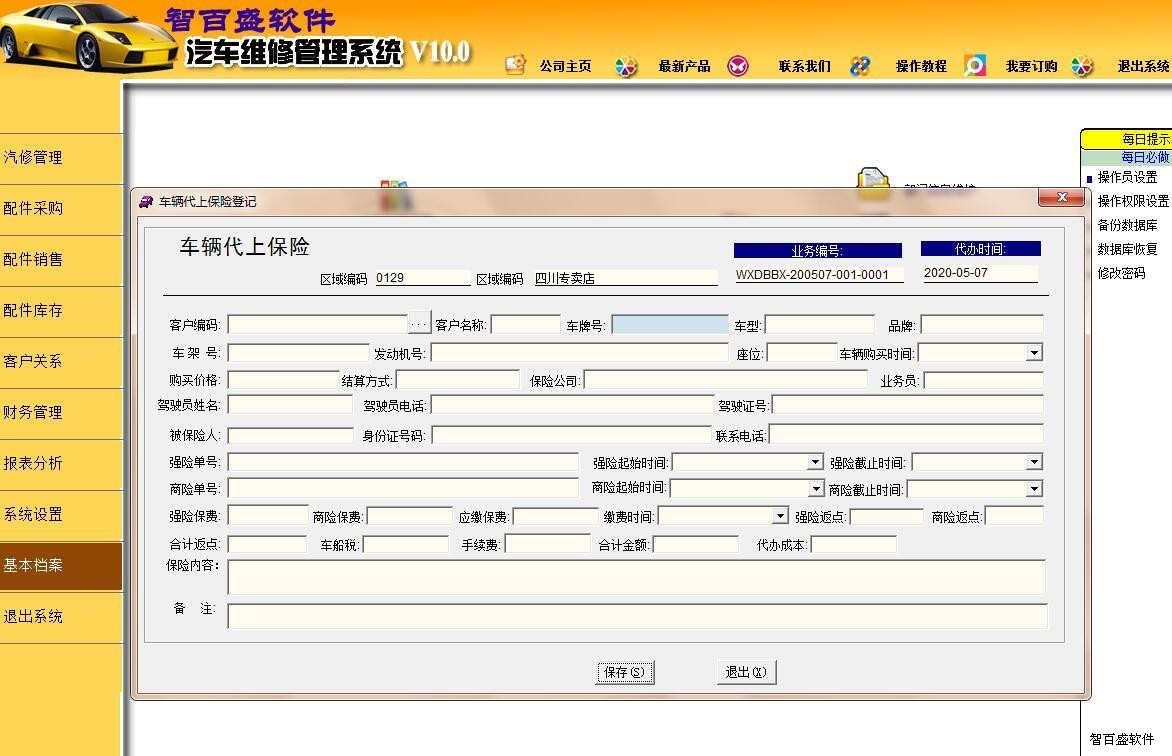Click the 车牌号 input field

pyautogui.click(x=669, y=325)
